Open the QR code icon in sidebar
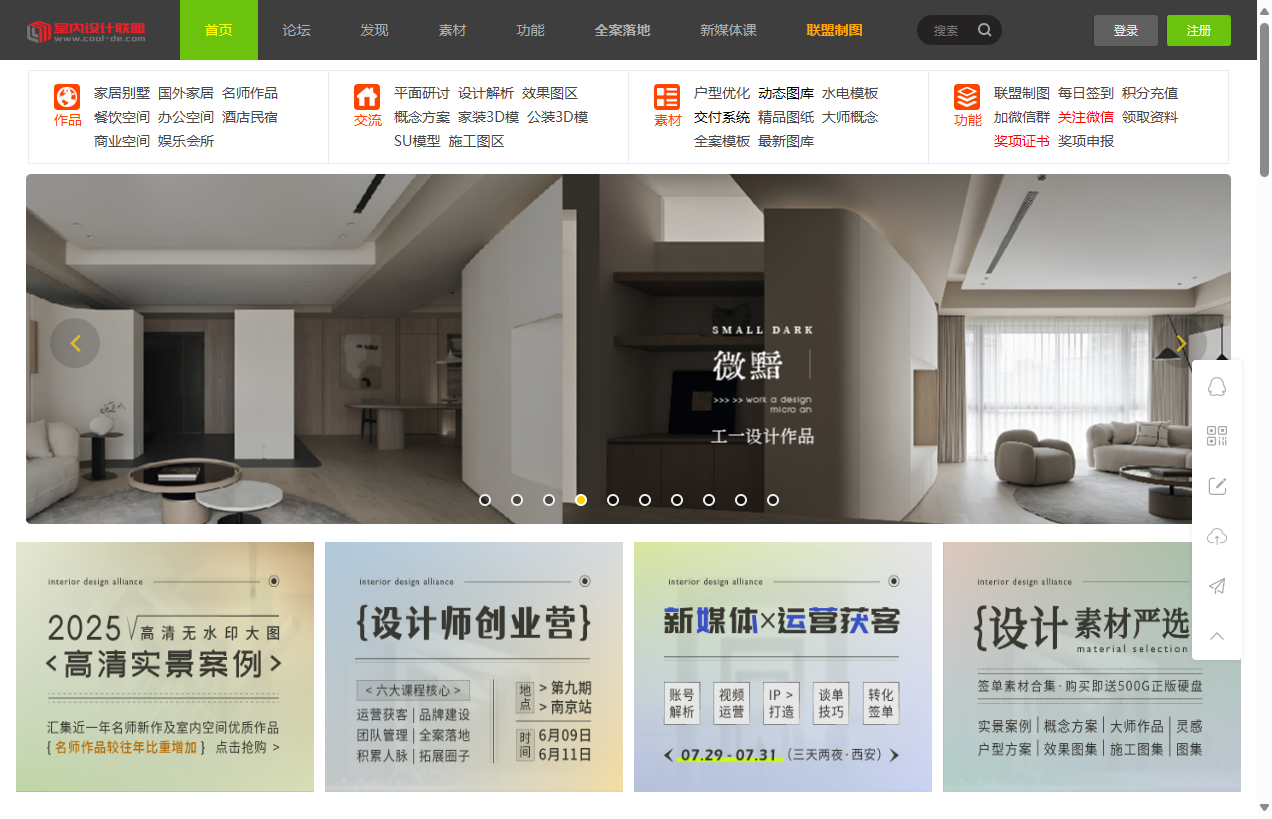This screenshot has height=819, width=1272. 1217,436
